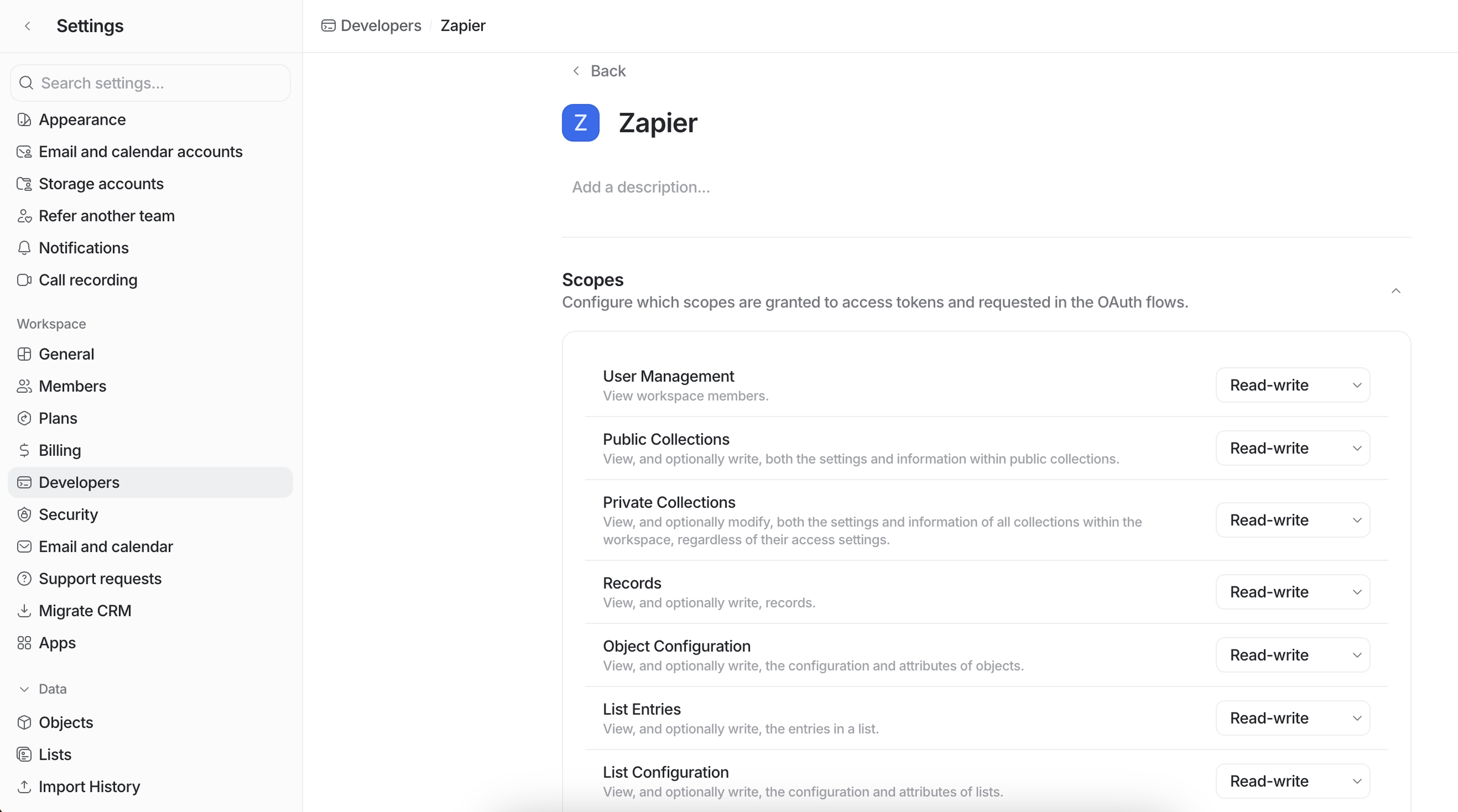Open the Members settings page
This screenshot has height=812, width=1458.
[x=73, y=386]
